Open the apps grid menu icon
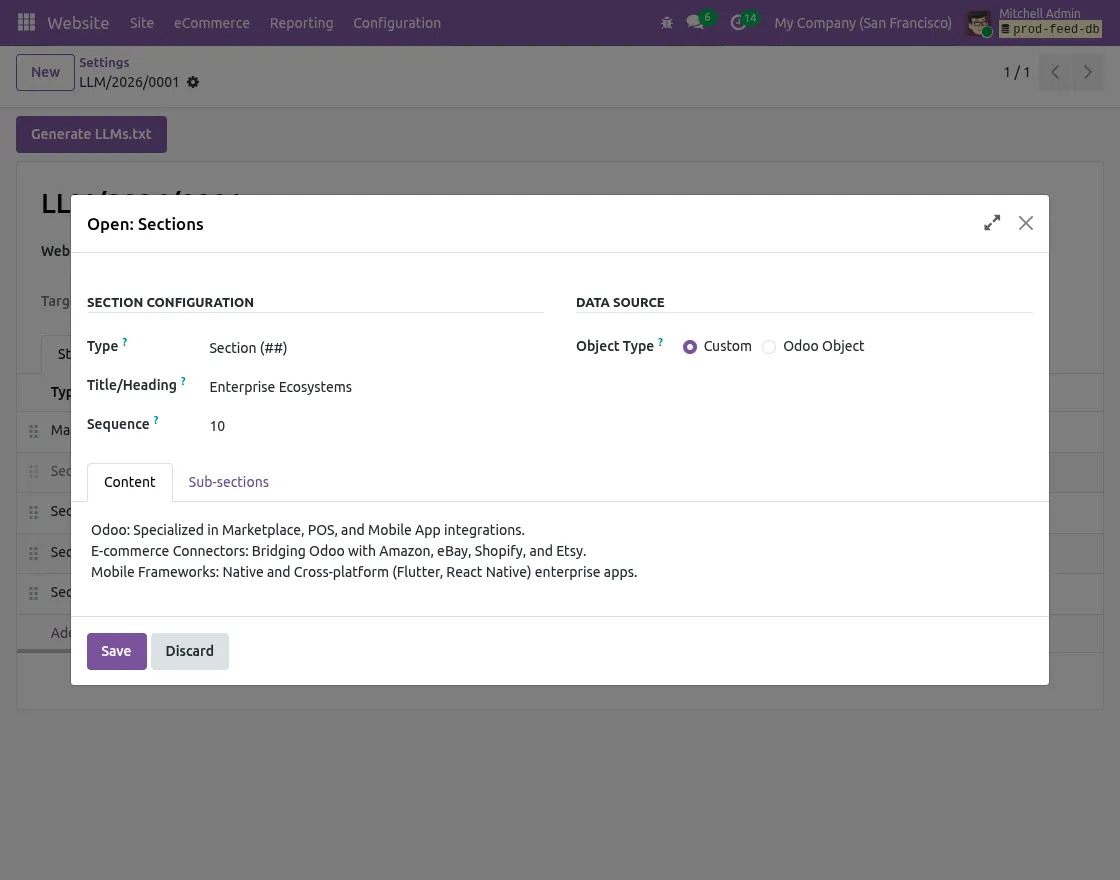The width and height of the screenshot is (1120, 880). (26, 23)
